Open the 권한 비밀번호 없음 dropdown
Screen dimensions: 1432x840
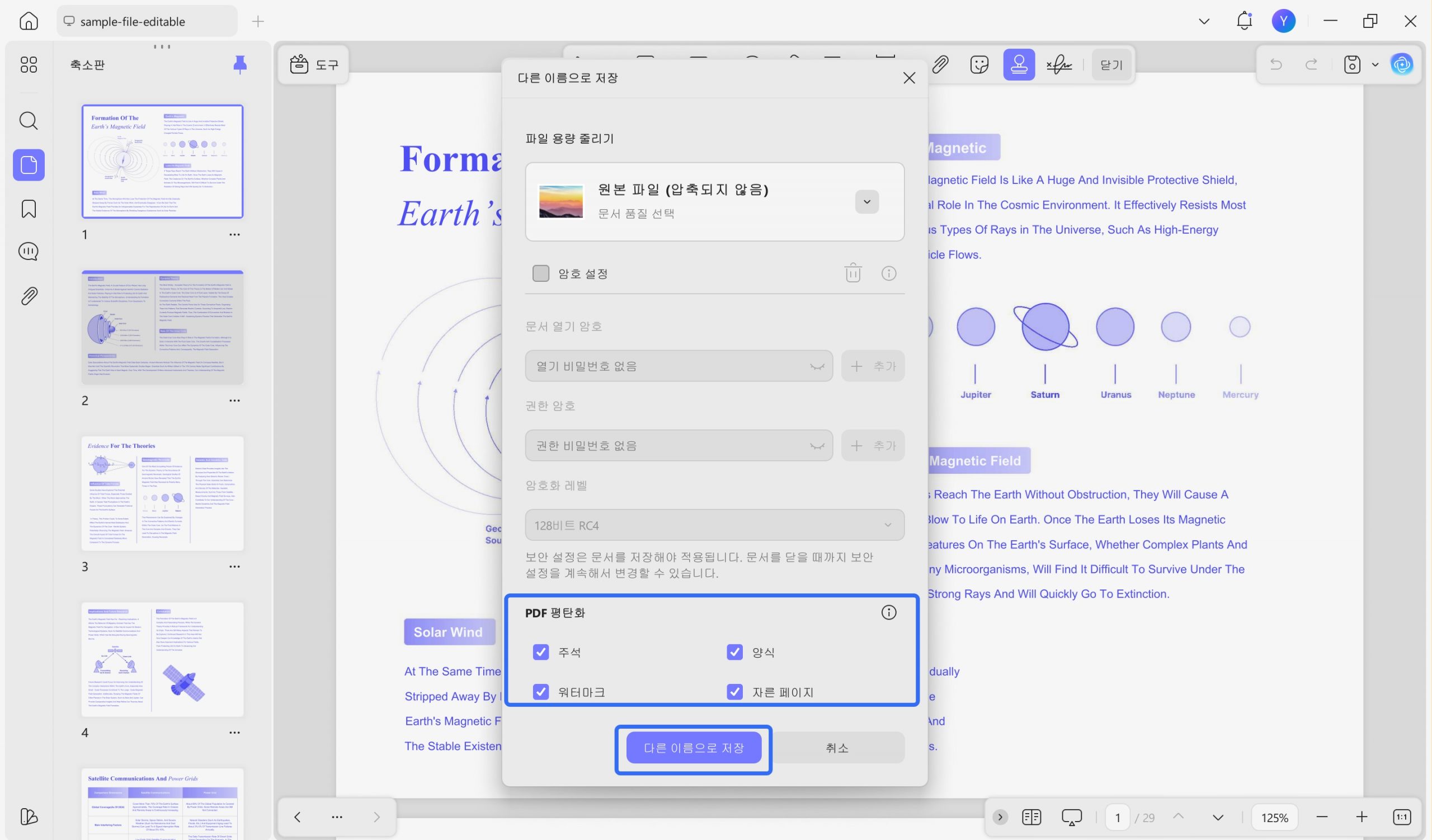(679, 445)
